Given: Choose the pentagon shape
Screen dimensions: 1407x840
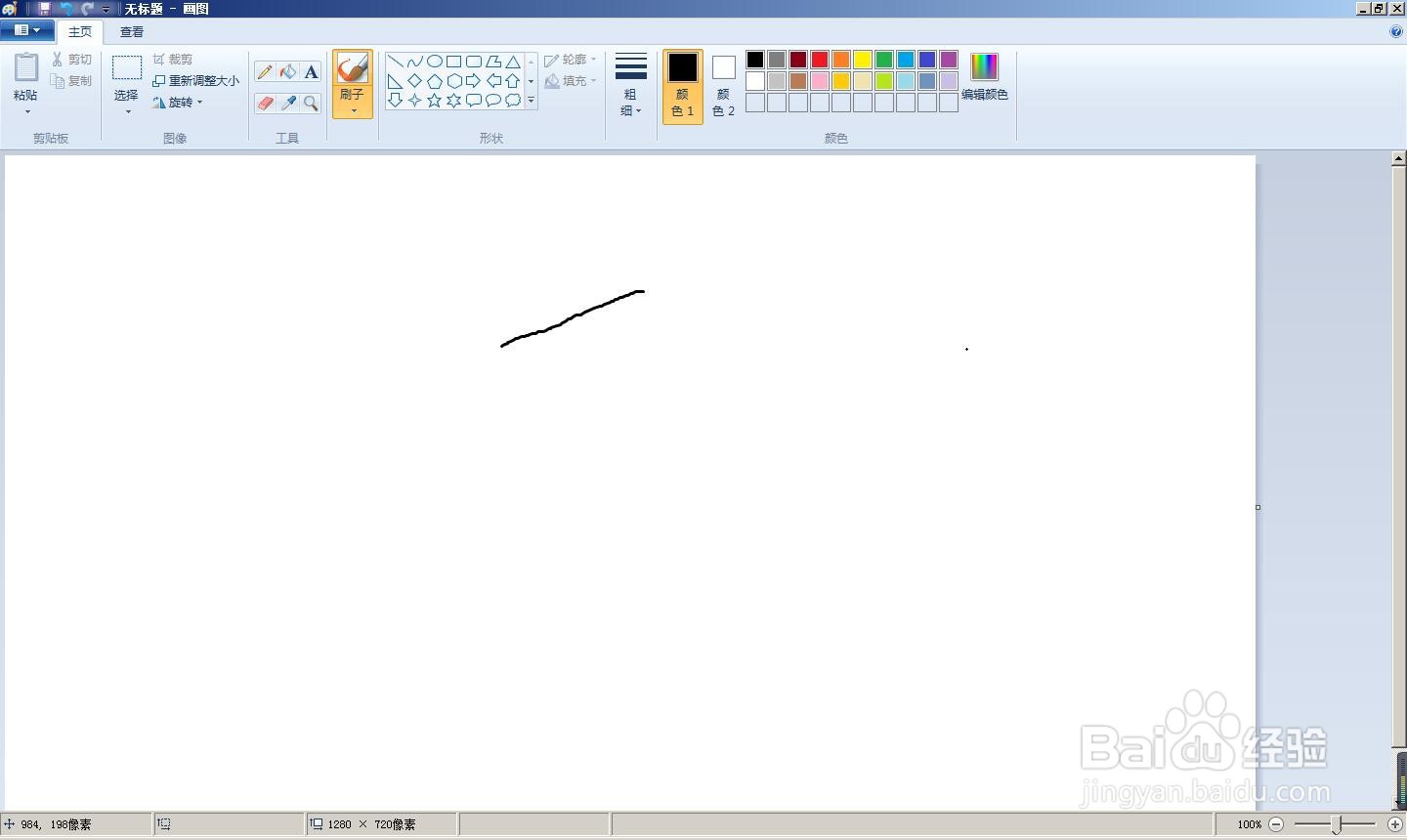Looking at the screenshot, I should (x=435, y=81).
